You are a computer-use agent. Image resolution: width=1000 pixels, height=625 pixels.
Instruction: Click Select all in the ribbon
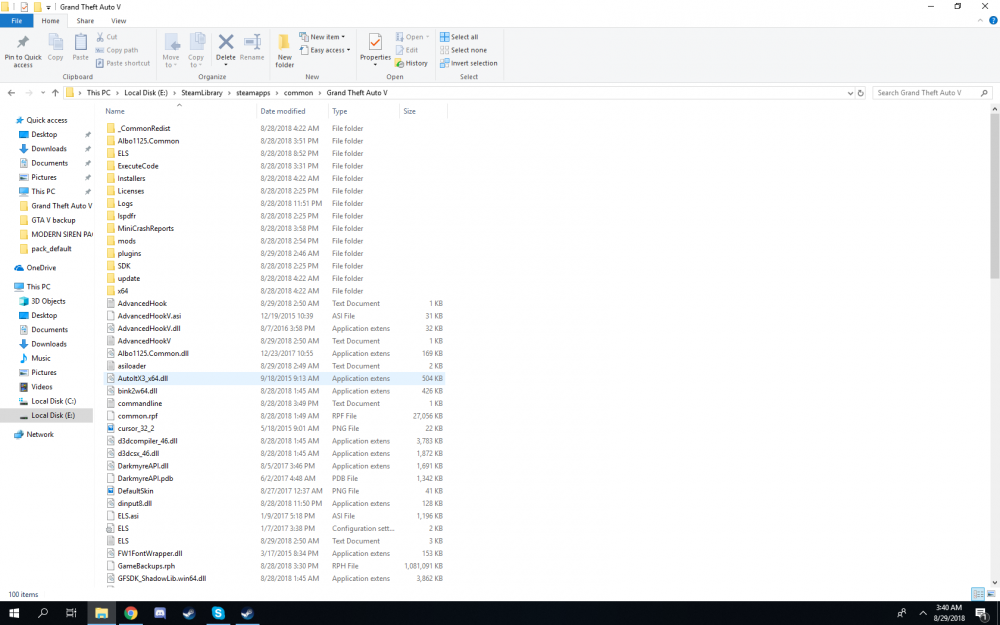463,37
